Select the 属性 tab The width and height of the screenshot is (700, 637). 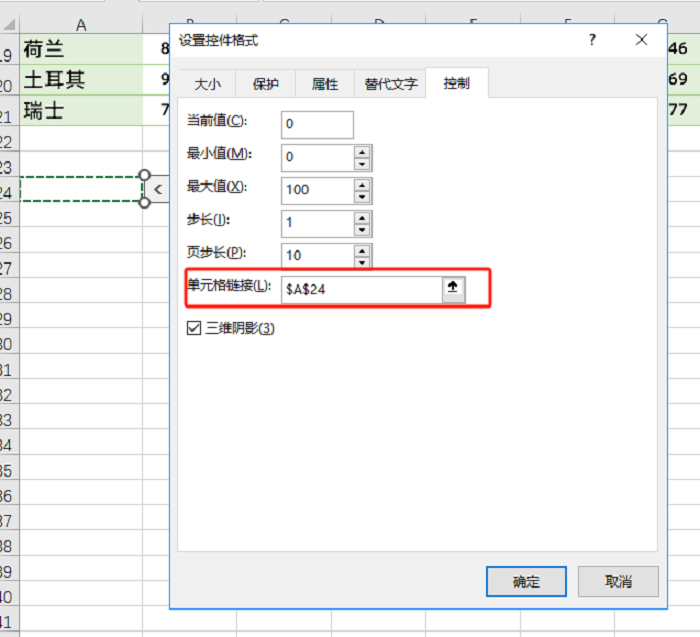click(325, 84)
